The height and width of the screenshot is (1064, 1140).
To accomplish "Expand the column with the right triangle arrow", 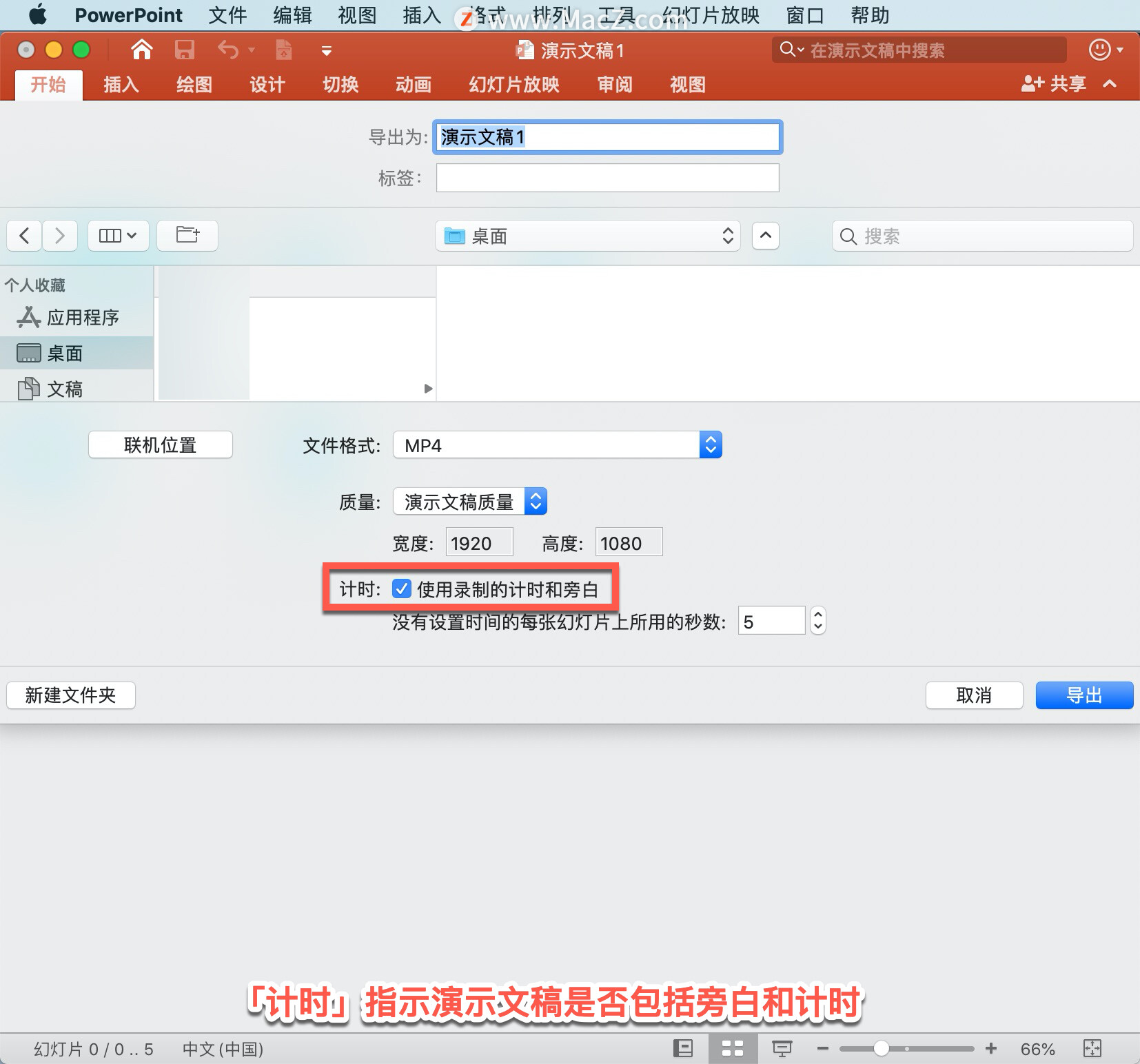I will (428, 389).
